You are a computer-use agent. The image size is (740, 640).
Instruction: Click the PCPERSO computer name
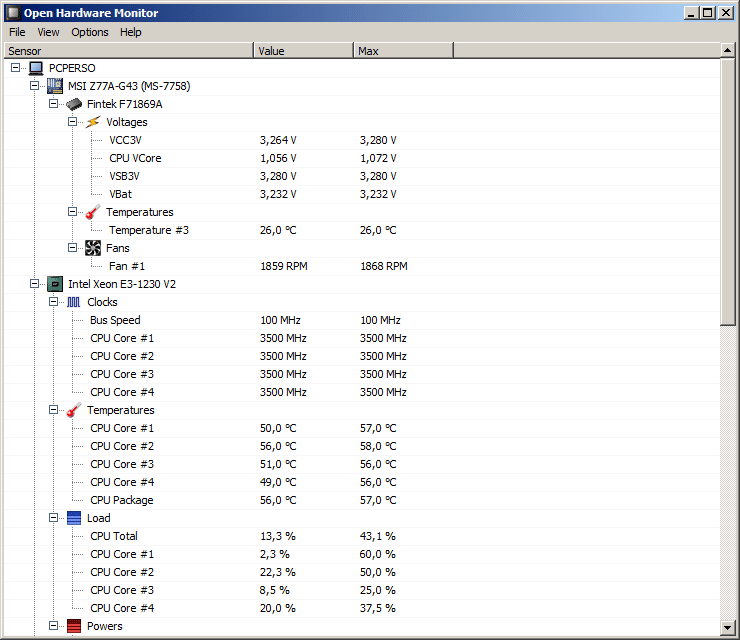point(72,68)
